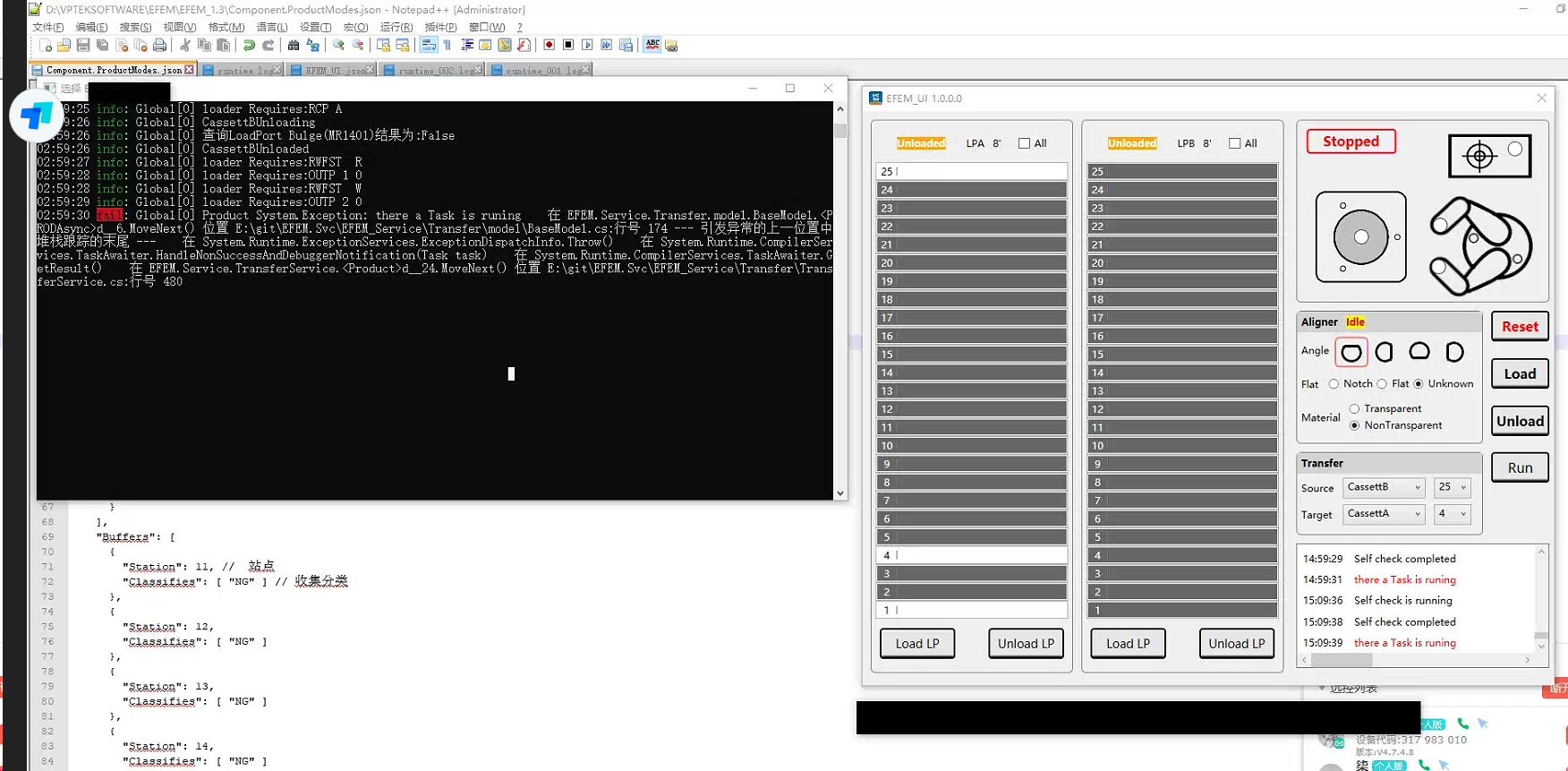Click the Redo arrow icon
1568x771 pixels.
click(x=268, y=45)
